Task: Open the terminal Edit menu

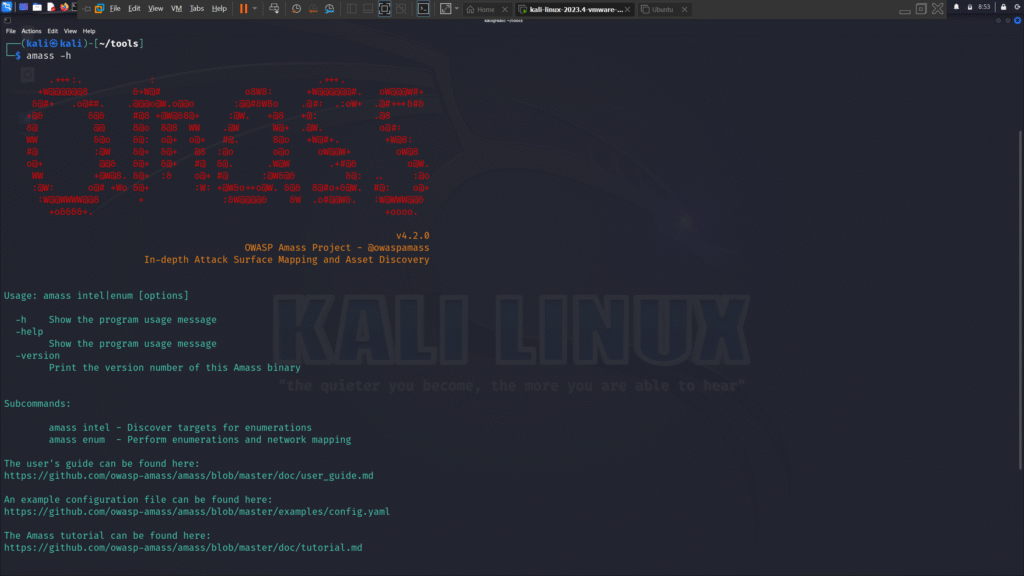Action: [x=52, y=31]
